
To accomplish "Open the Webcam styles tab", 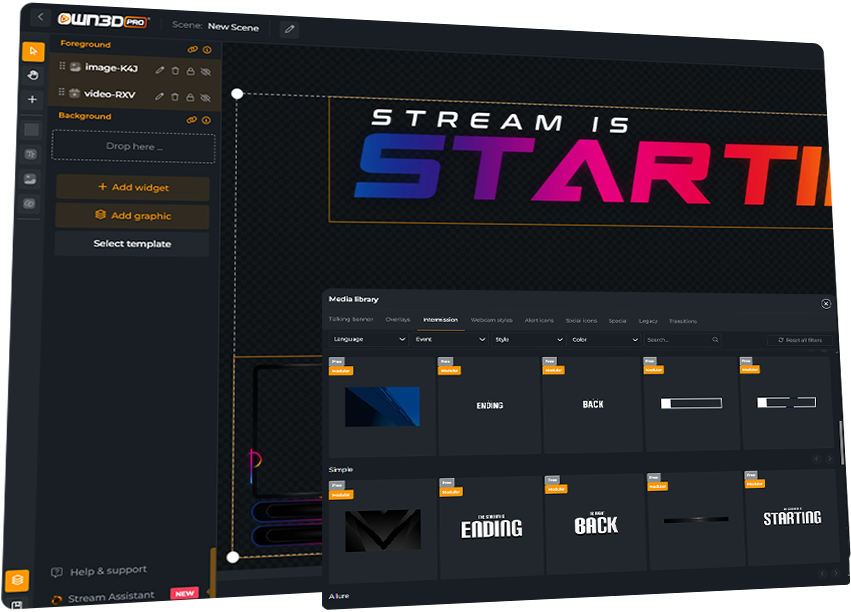I will 491,320.
